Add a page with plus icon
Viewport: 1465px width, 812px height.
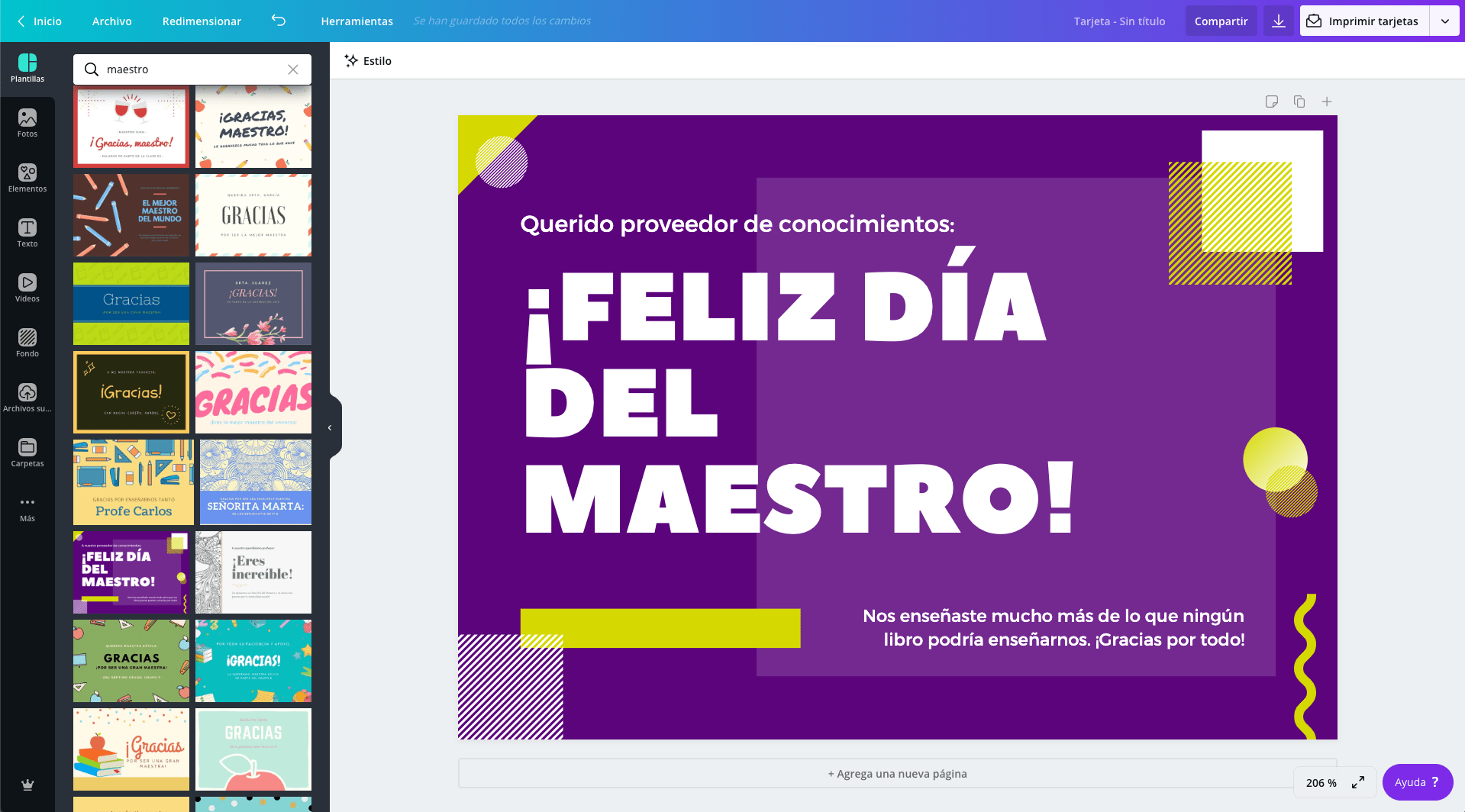(x=1327, y=101)
